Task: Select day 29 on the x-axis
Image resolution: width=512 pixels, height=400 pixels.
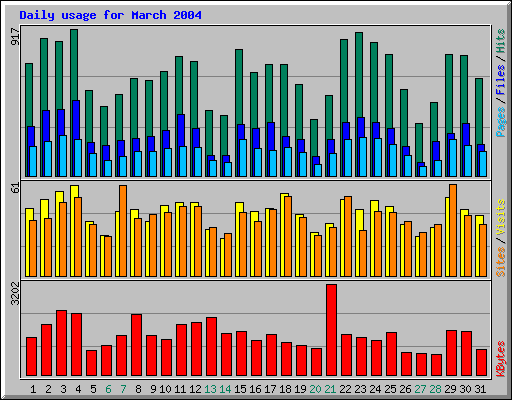Action: [450, 389]
